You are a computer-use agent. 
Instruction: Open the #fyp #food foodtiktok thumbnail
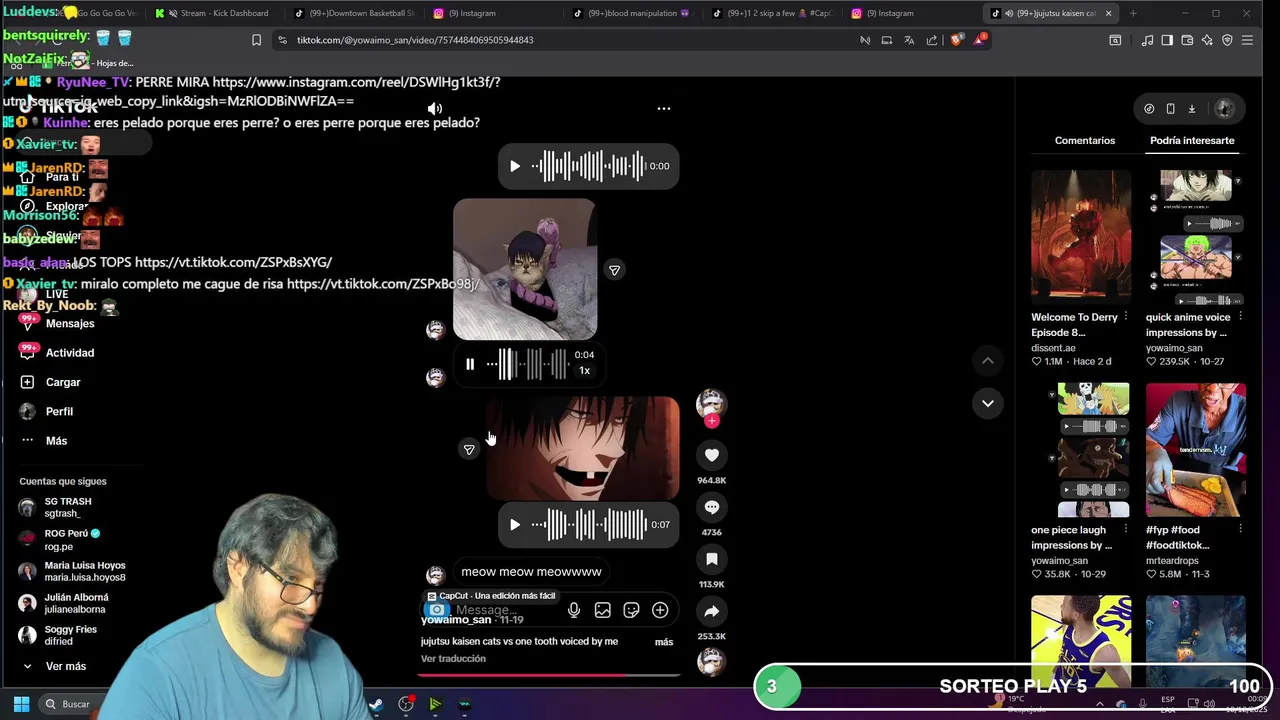[1196, 450]
